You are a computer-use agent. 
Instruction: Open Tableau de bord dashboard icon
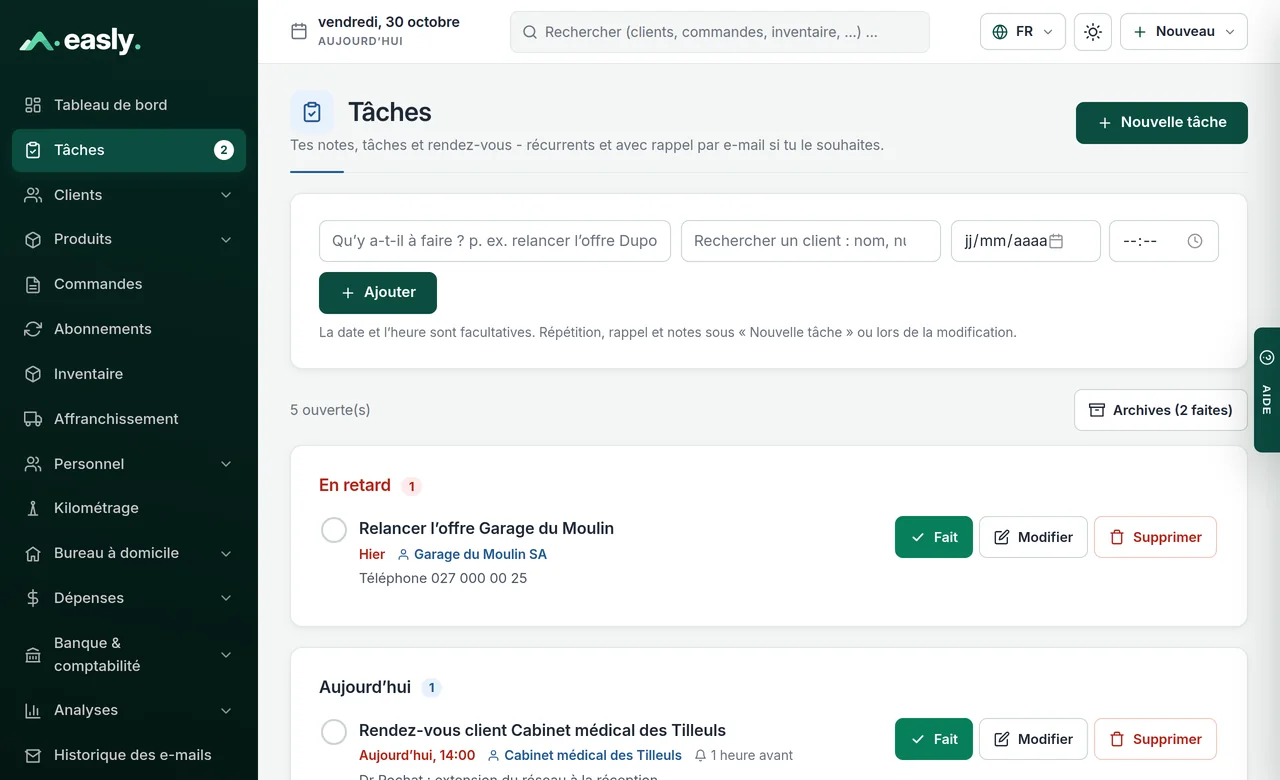tap(33, 105)
